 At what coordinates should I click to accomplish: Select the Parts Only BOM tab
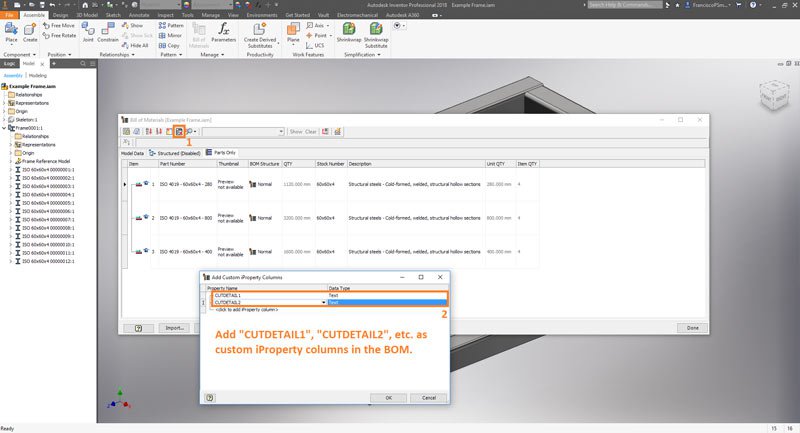221,152
